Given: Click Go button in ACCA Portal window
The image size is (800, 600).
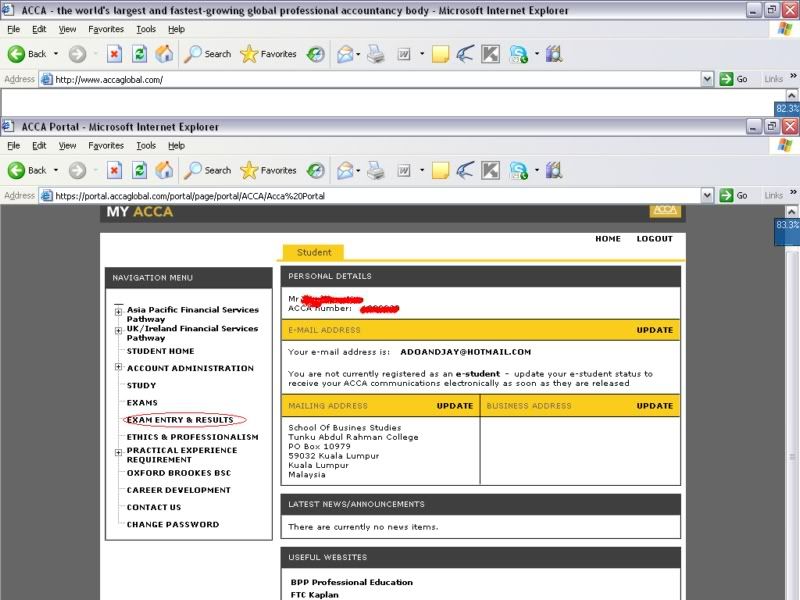Looking at the screenshot, I should (x=733, y=195).
